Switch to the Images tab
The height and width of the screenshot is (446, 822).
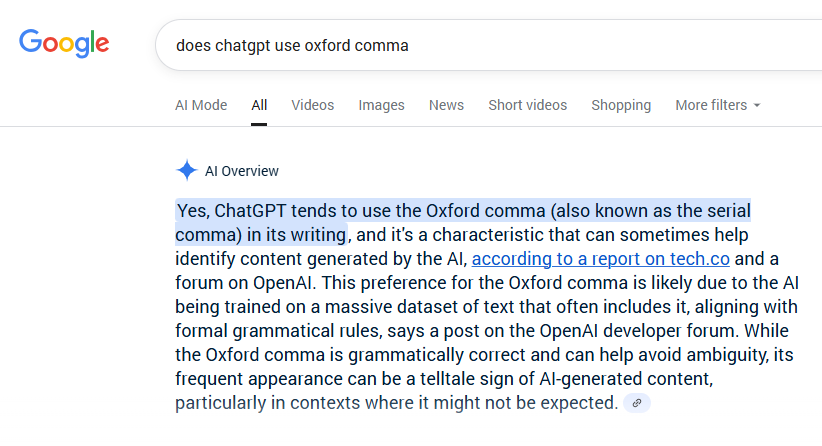[382, 105]
